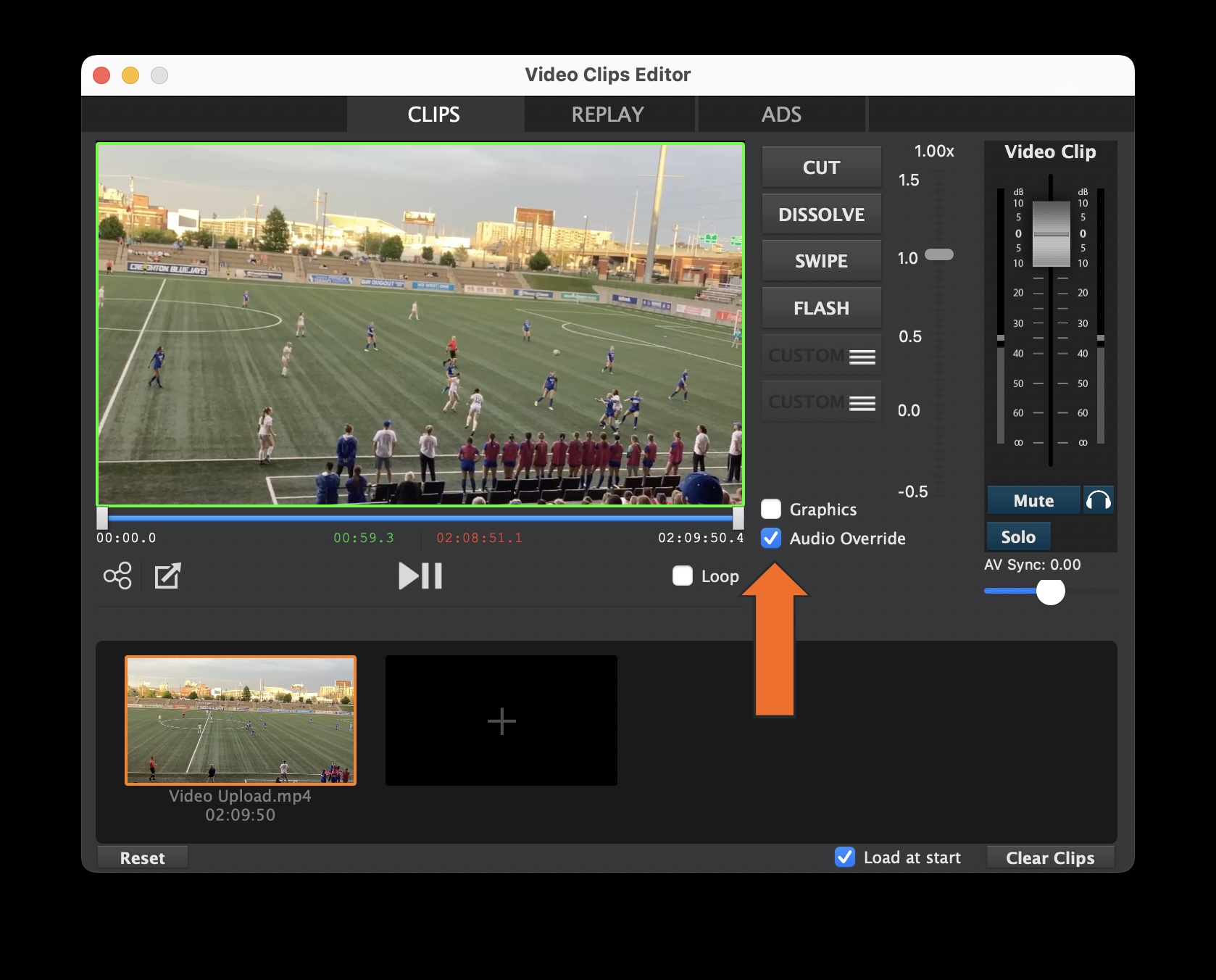
Task: Click the red remaining time 02:08:51.1
Action: coord(479,538)
